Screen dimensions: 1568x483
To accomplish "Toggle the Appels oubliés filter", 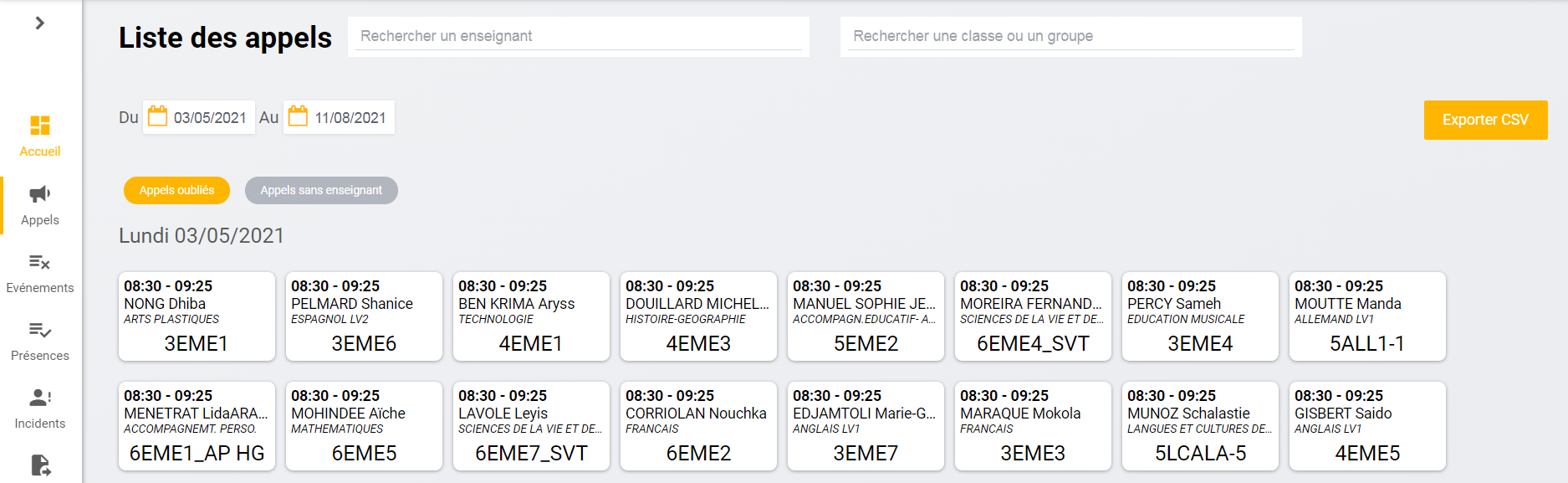I will click(176, 190).
